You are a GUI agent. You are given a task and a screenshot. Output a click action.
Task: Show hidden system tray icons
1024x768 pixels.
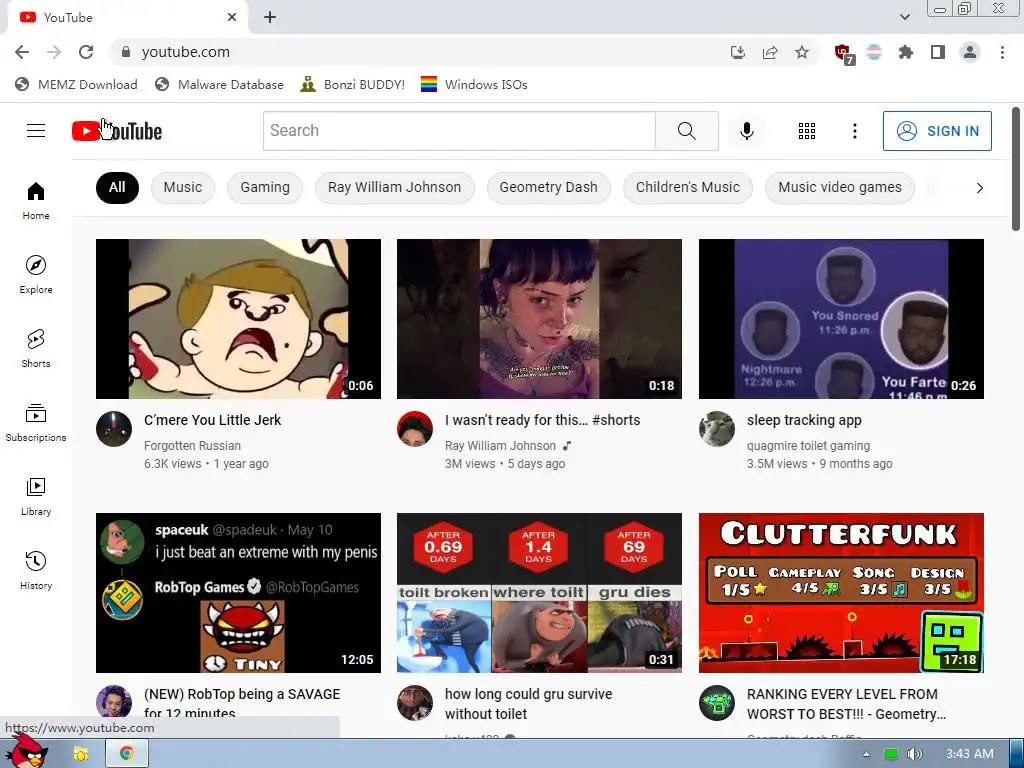coord(866,754)
